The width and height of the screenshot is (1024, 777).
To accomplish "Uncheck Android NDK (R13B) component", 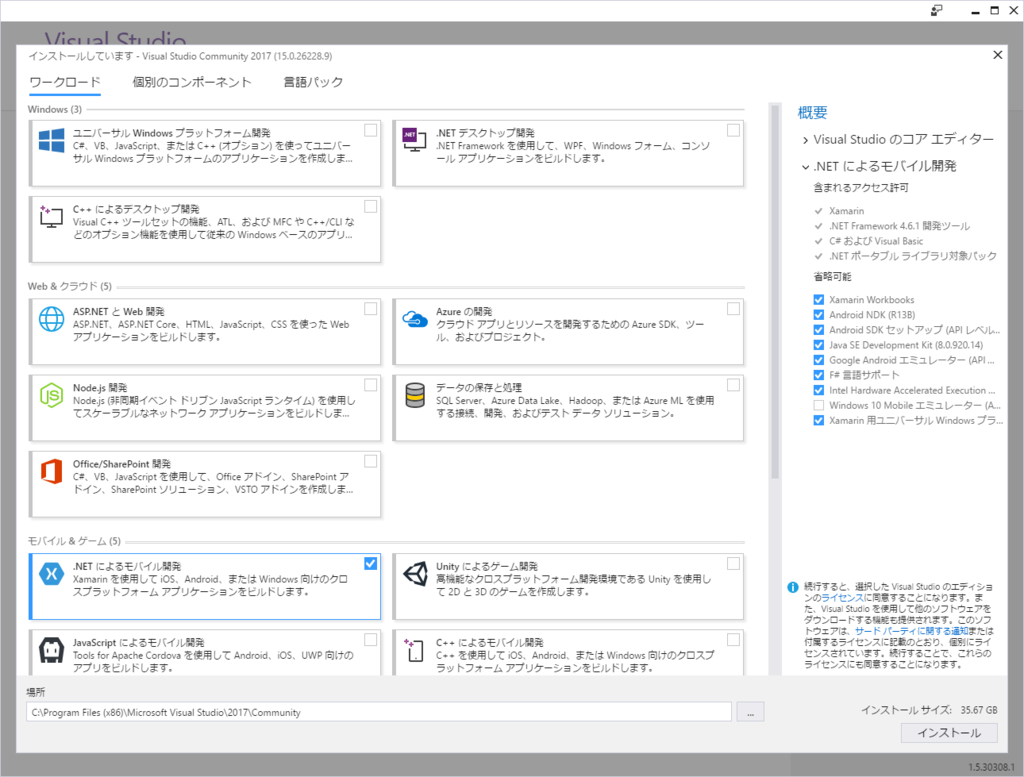I will tap(818, 315).
